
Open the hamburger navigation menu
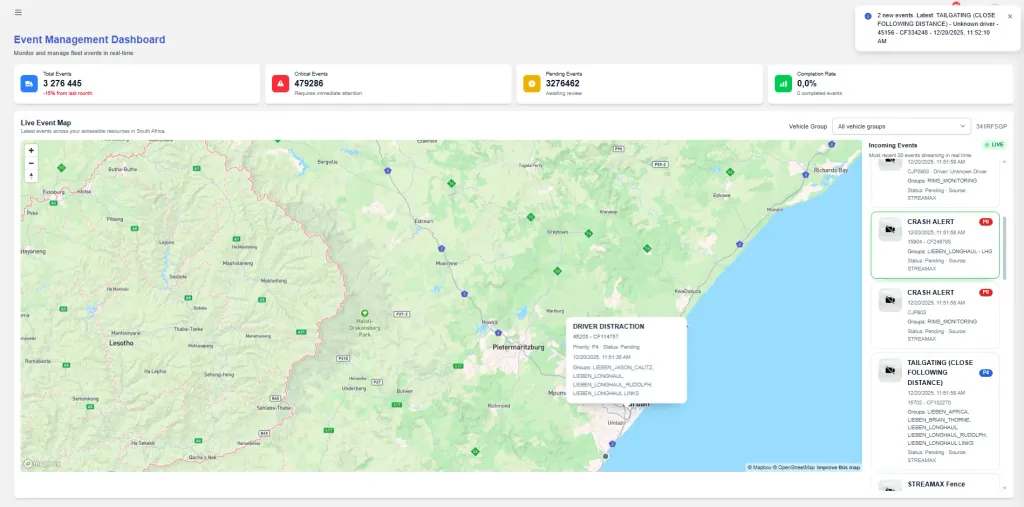(x=18, y=12)
